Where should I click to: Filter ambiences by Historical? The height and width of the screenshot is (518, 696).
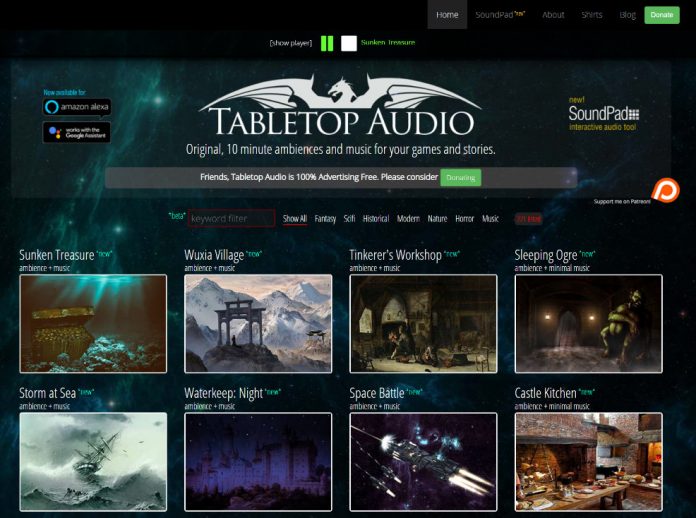point(376,219)
